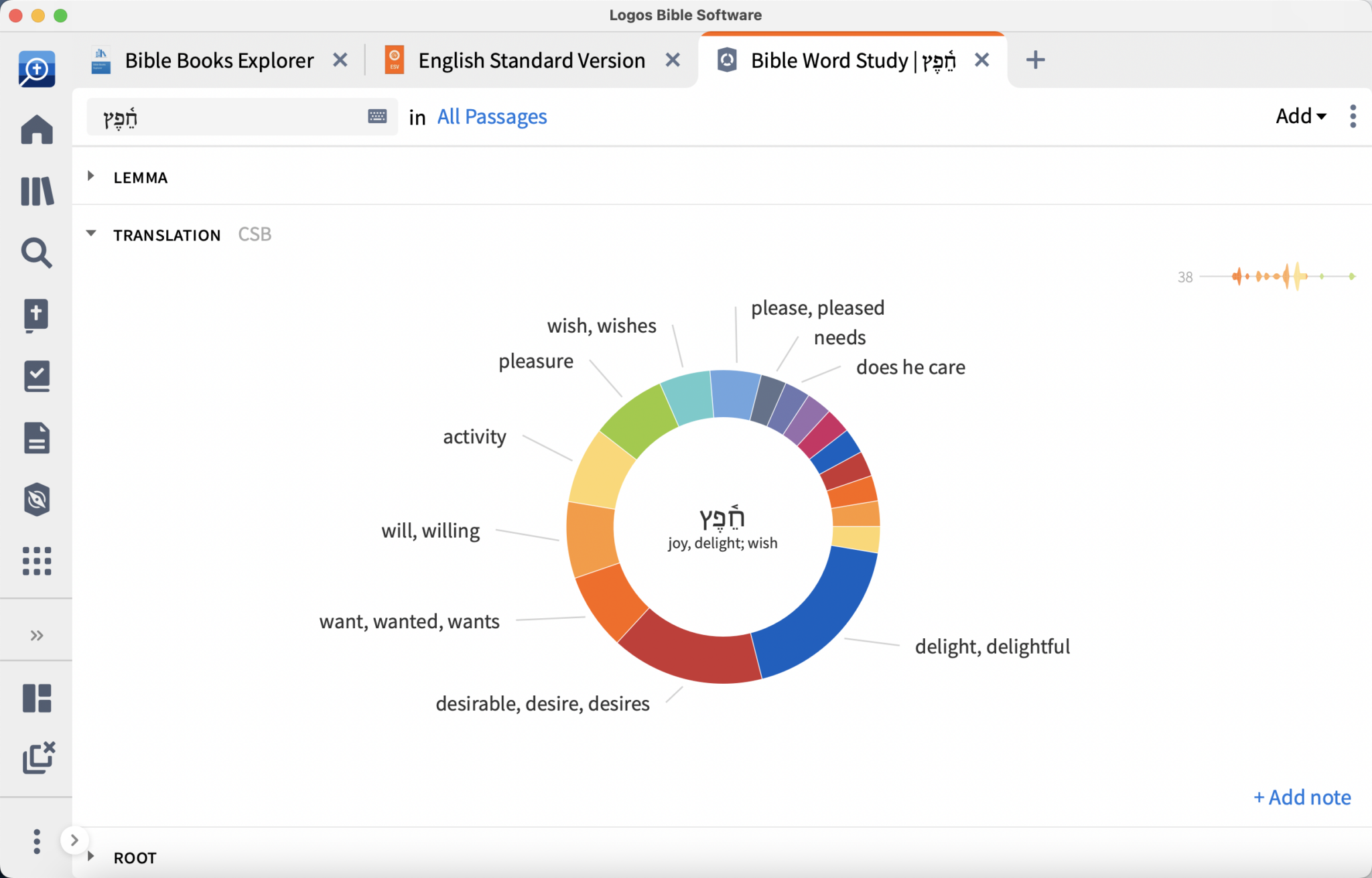
Task: Click the 'wish, wishes' label
Action: pyautogui.click(x=602, y=325)
